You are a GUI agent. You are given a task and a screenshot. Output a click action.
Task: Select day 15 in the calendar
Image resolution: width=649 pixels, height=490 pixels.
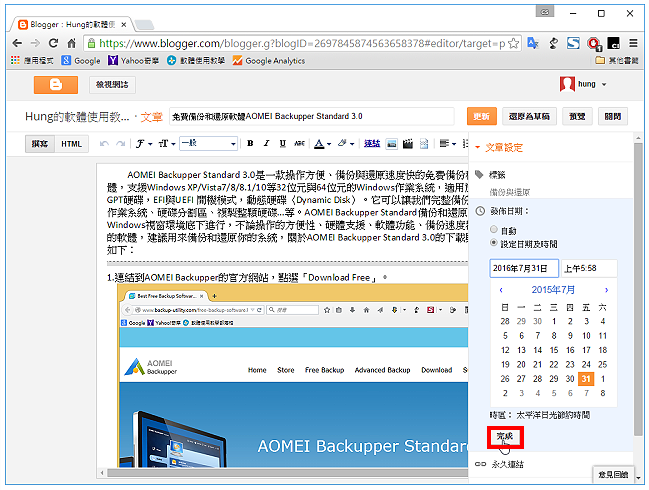(554, 350)
